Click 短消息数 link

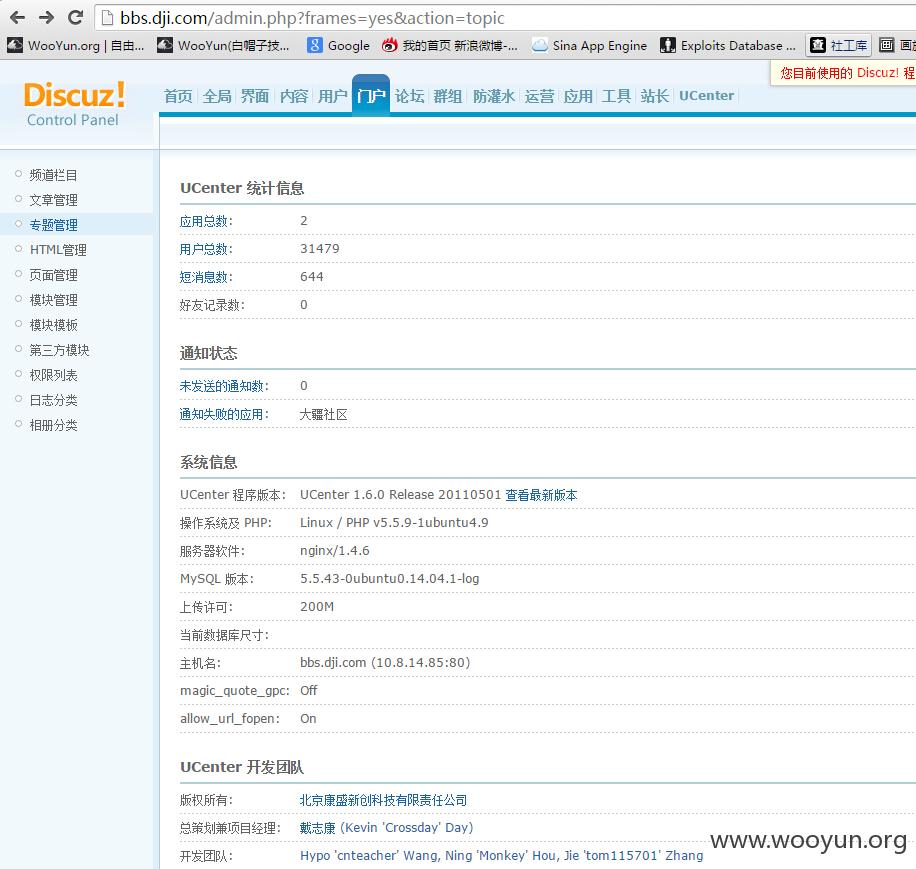click(206, 277)
